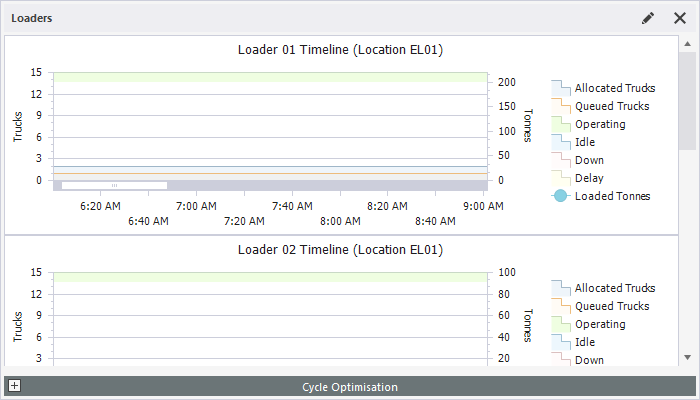Click the 100 Tonnes axis value in Loader 02

tap(507, 272)
